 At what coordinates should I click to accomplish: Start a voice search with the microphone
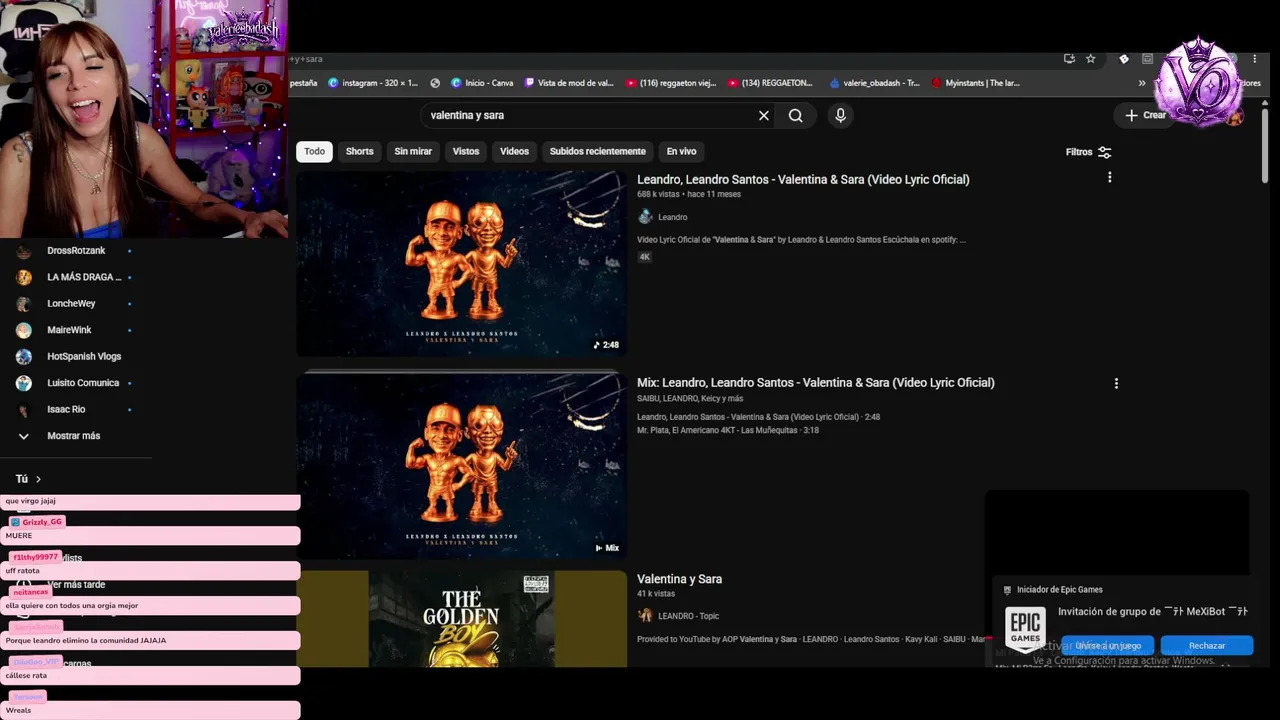coord(840,115)
